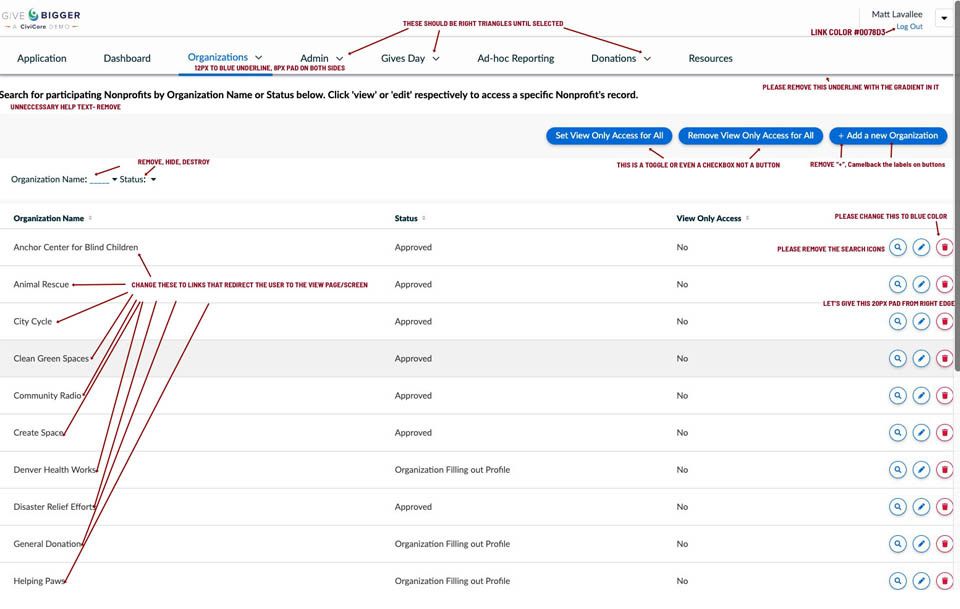
Task: Click the edit pencil icon for Animal Rescue
Action: pos(921,285)
